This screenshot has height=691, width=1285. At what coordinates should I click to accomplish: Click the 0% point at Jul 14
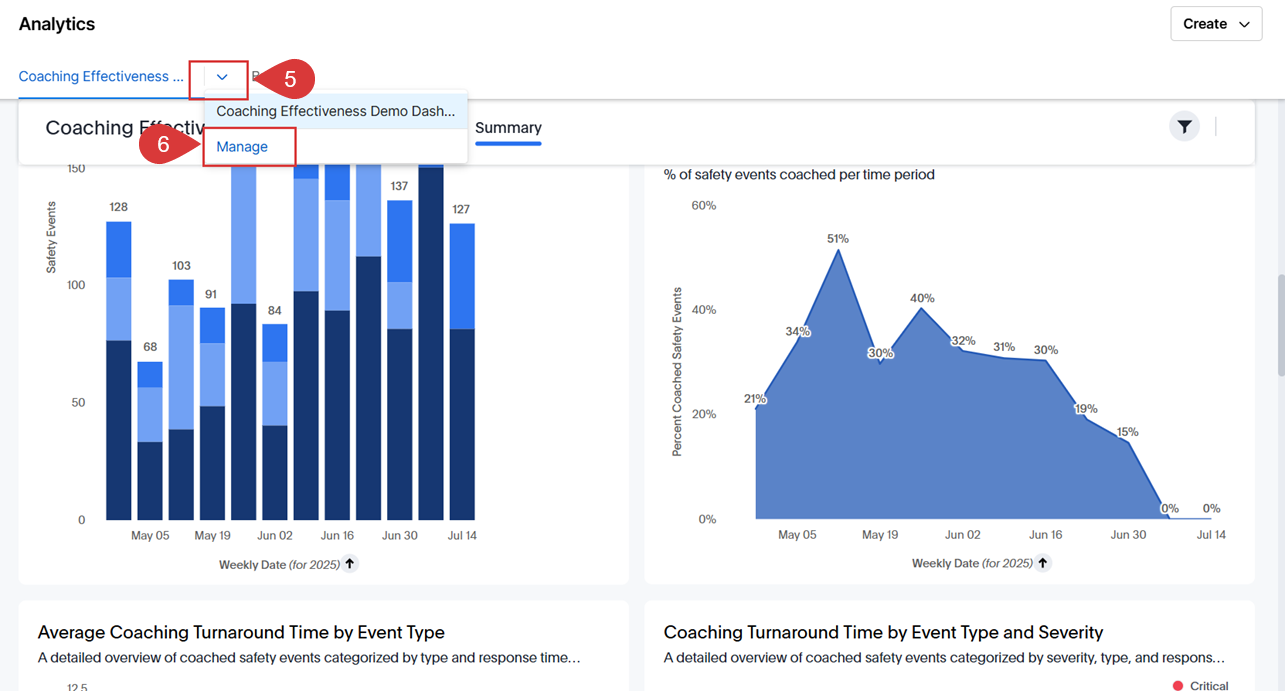coord(1211,517)
